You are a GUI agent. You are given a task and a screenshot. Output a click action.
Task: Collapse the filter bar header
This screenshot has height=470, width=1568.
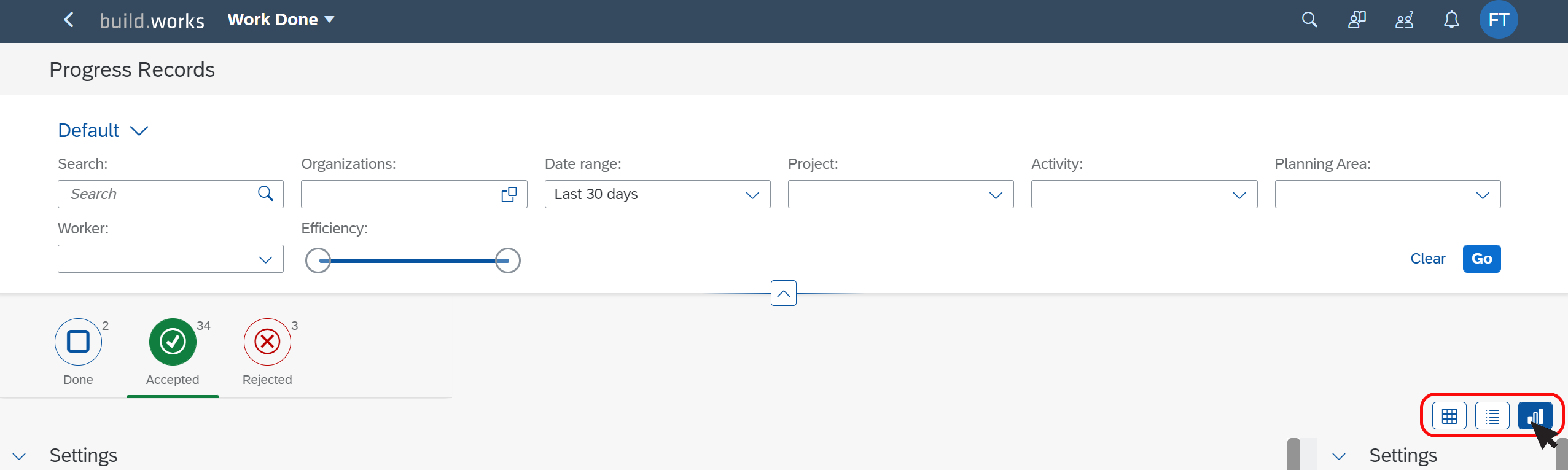coord(784,293)
